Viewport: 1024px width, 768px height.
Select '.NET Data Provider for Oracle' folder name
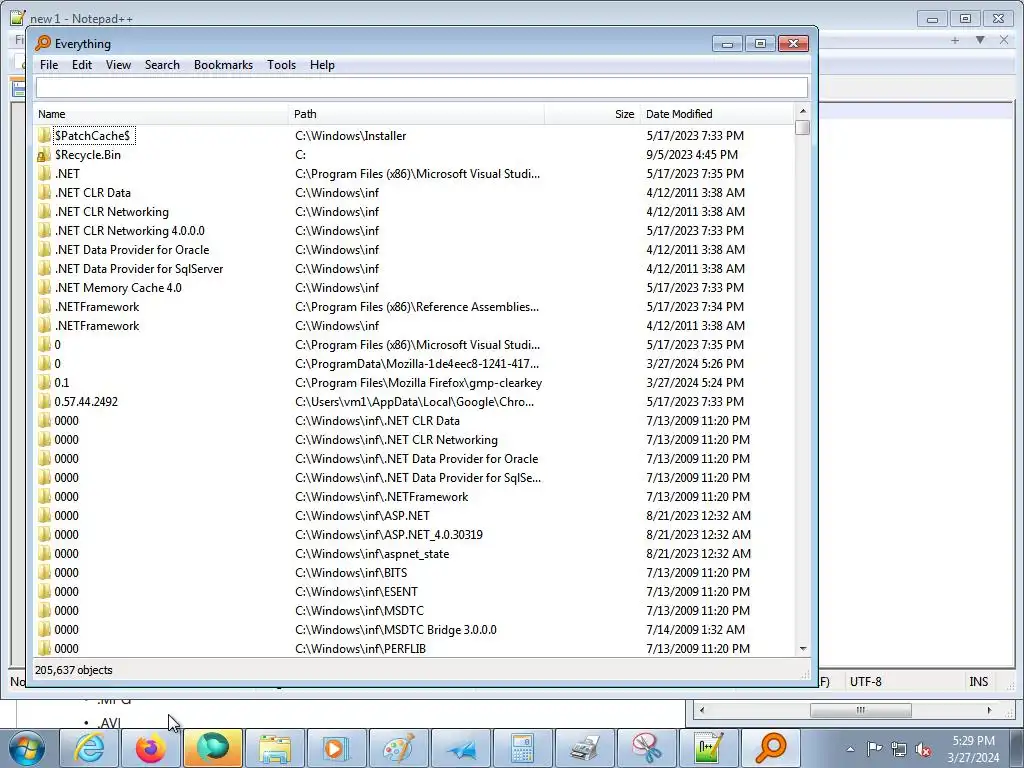click(x=132, y=249)
